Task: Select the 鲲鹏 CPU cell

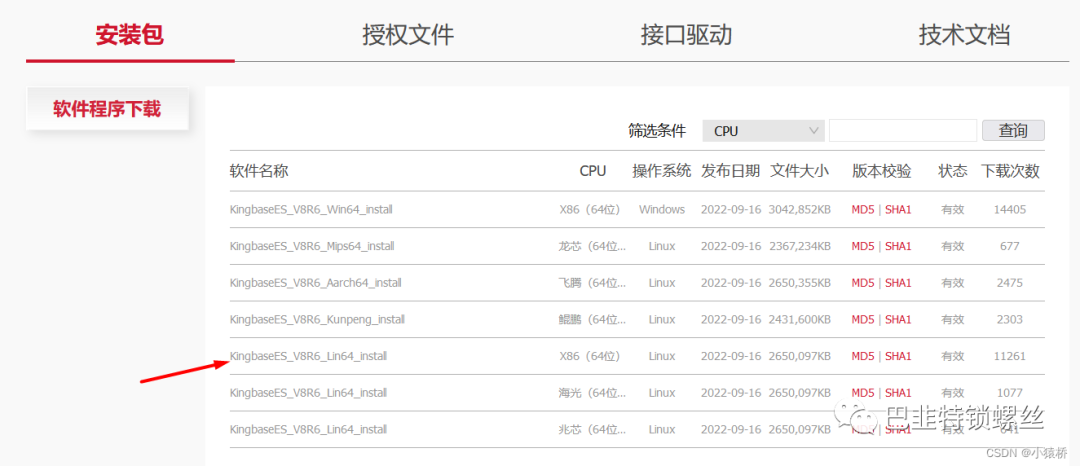Action: click(592, 319)
